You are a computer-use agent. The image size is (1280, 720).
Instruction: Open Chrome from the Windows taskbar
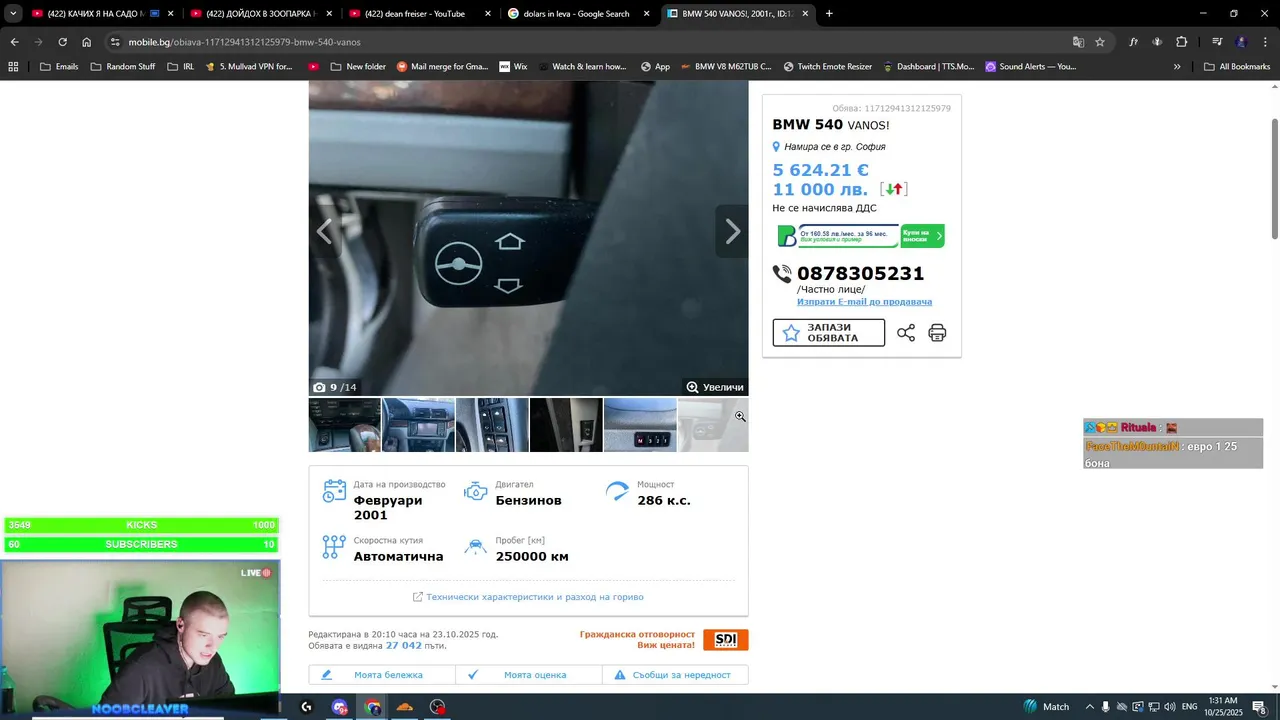pyautogui.click(x=373, y=707)
